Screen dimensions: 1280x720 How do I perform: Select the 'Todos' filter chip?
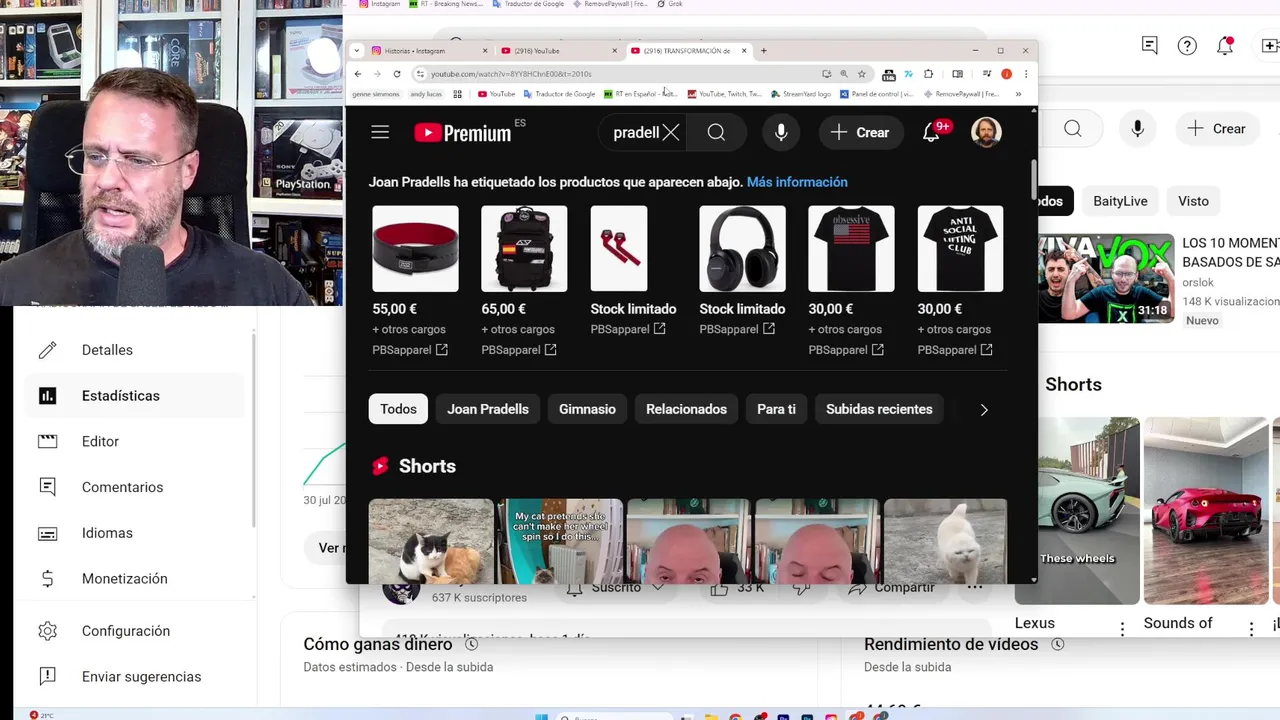[398, 409]
